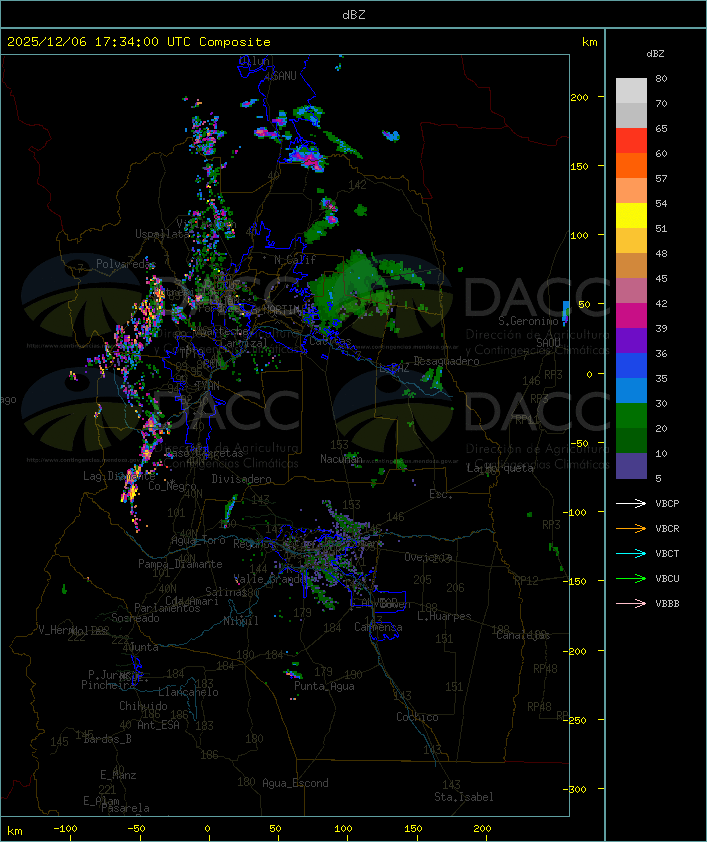Image resolution: width=707 pixels, height=842 pixels.
Task: Click the 54 value on the legend
Action: coord(661,204)
